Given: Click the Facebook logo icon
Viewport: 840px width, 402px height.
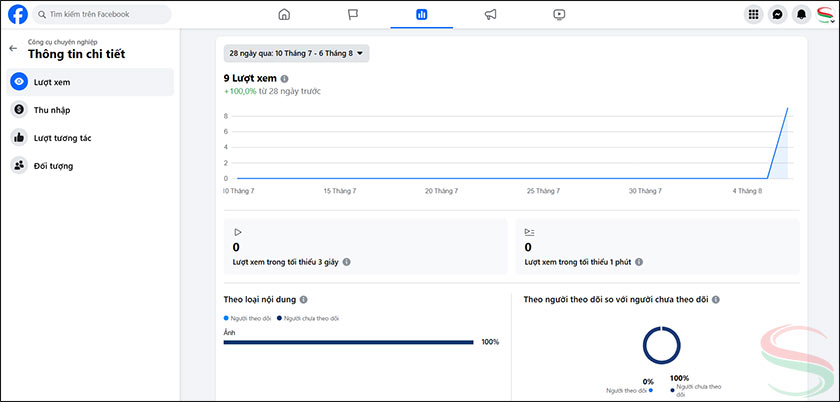Looking at the screenshot, I should click(17, 15).
